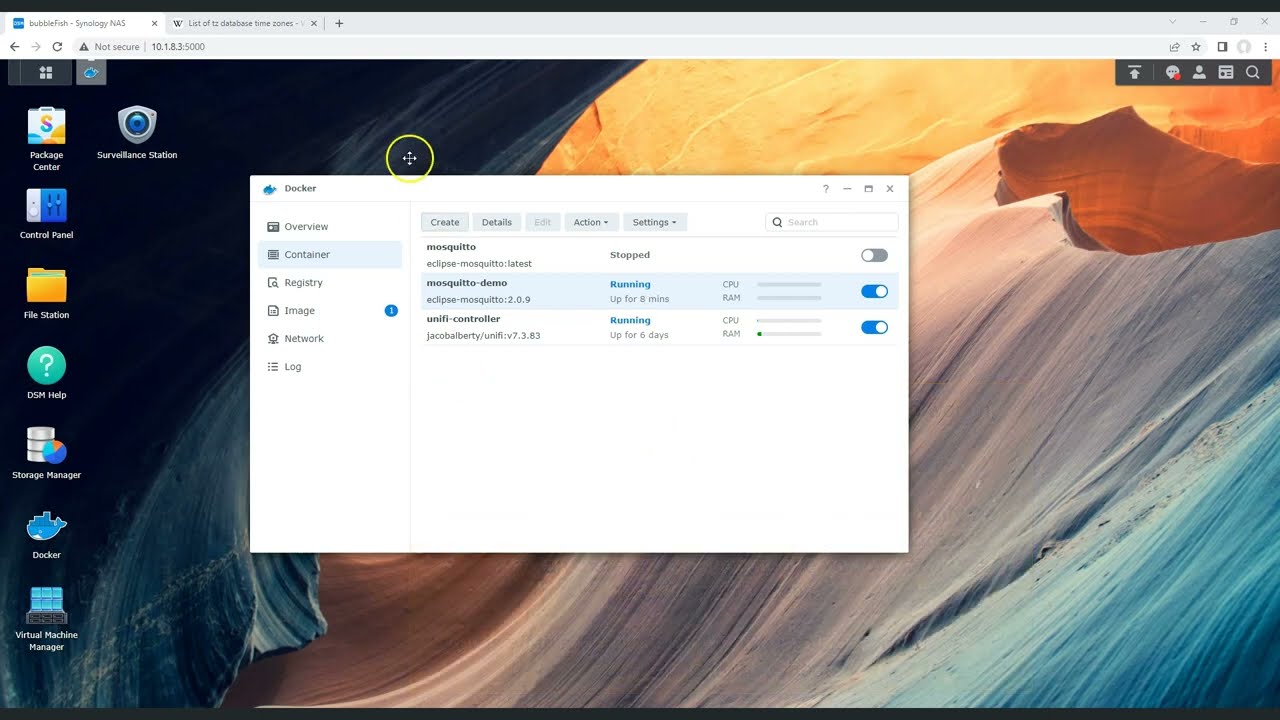The height and width of the screenshot is (720, 1280).
Task: Select the mosquitto-demo container name
Action: tap(467, 283)
